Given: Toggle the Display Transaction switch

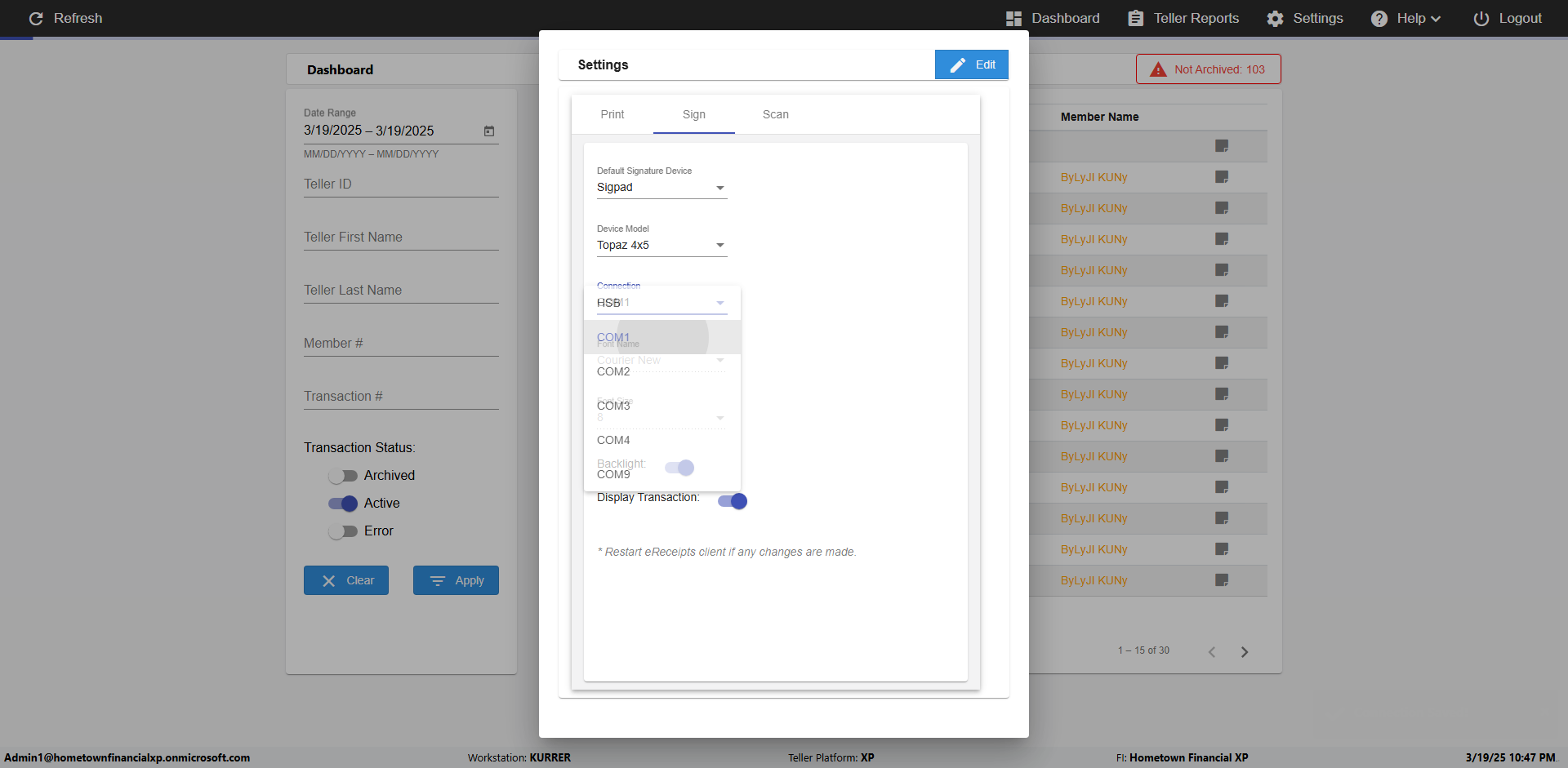Looking at the screenshot, I should [733, 501].
